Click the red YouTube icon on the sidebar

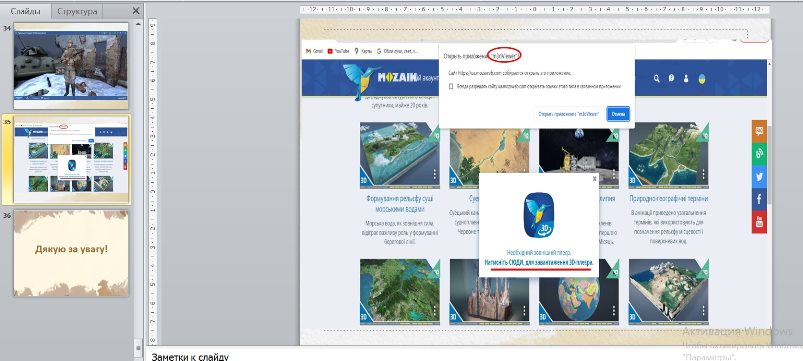[x=759, y=222]
